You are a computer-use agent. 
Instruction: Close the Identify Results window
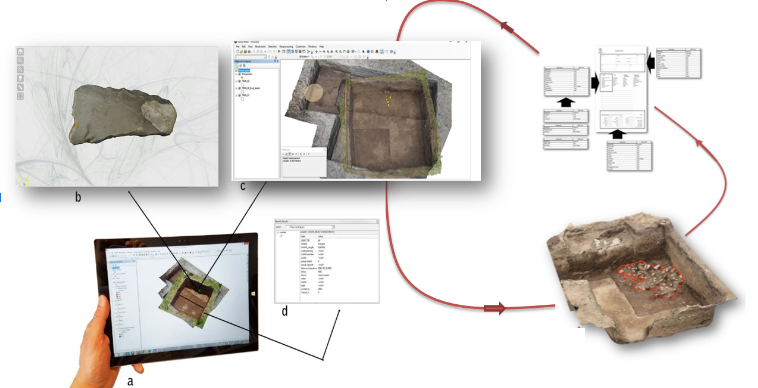pyautogui.click(x=378, y=221)
